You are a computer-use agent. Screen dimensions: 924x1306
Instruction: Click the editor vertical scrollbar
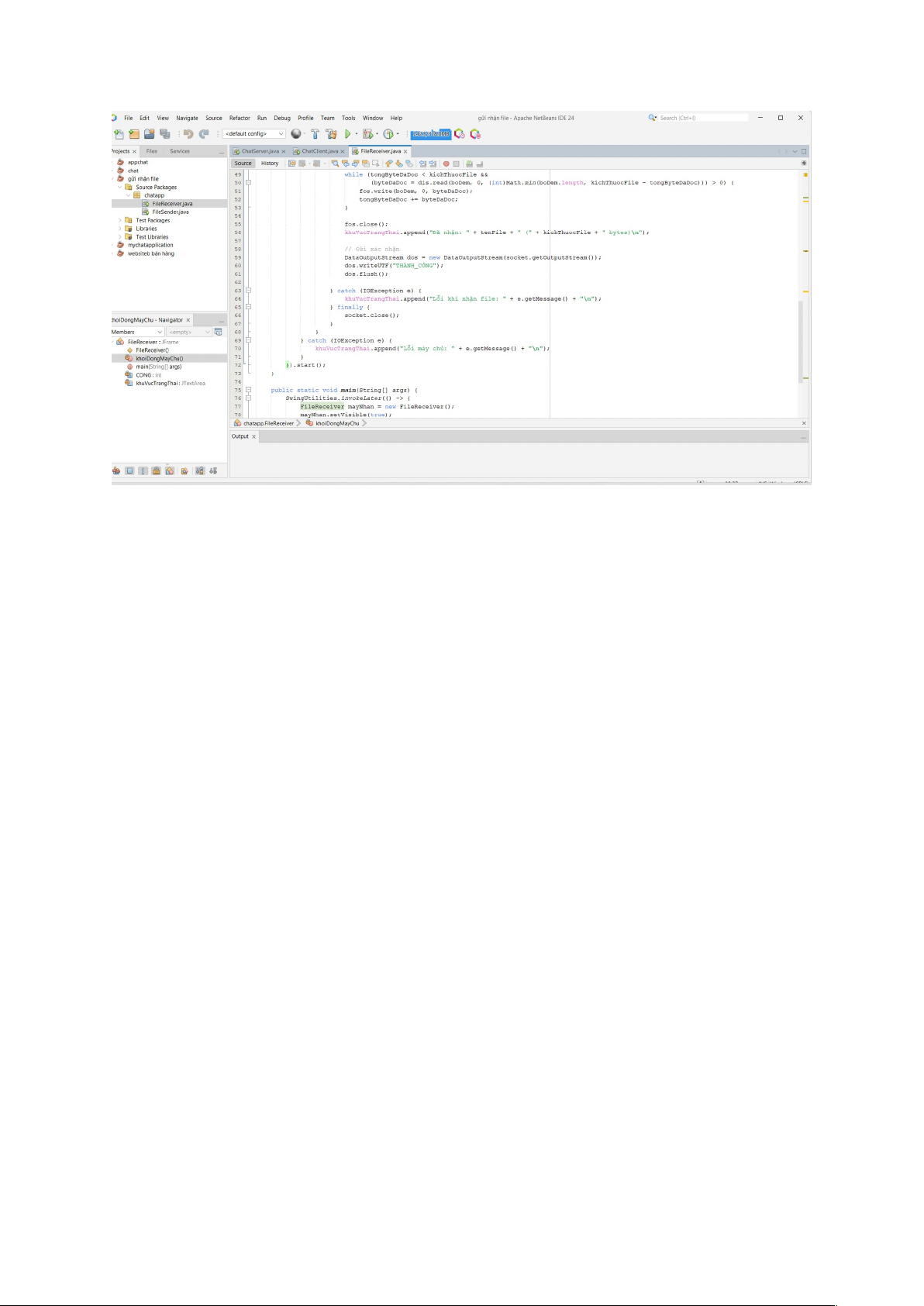pos(801,341)
